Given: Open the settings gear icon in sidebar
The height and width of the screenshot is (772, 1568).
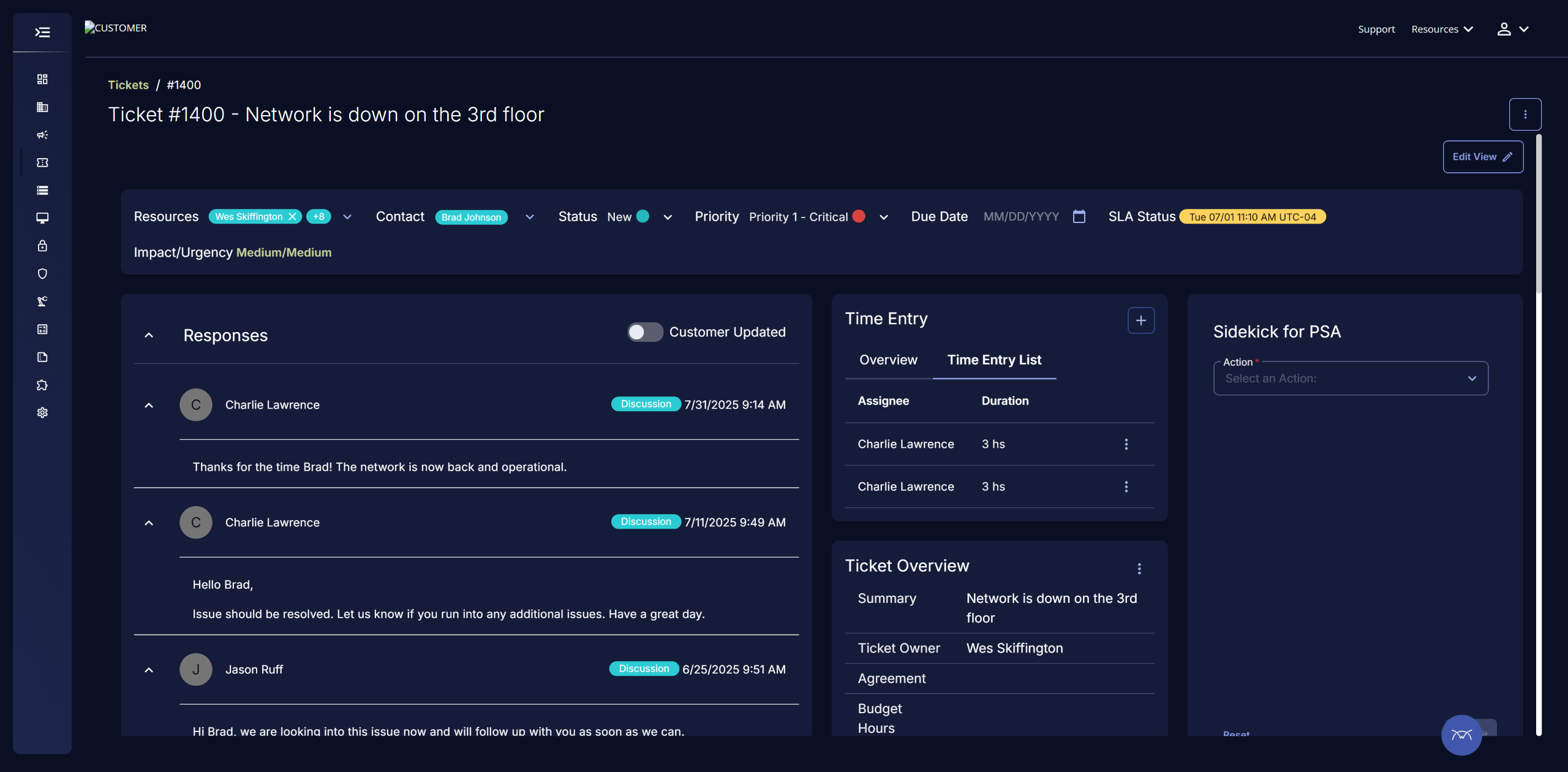Looking at the screenshot, I should 42,413.
